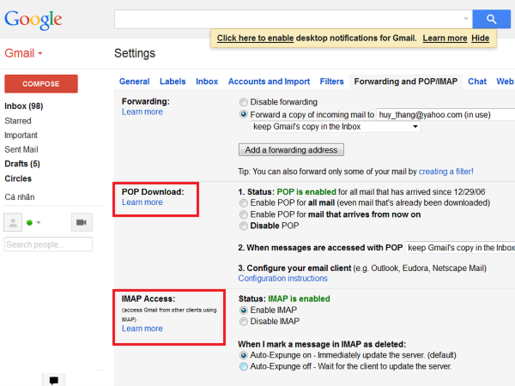
Task: Select Auto-Expunge off option
Action: (x=243, y=366)
